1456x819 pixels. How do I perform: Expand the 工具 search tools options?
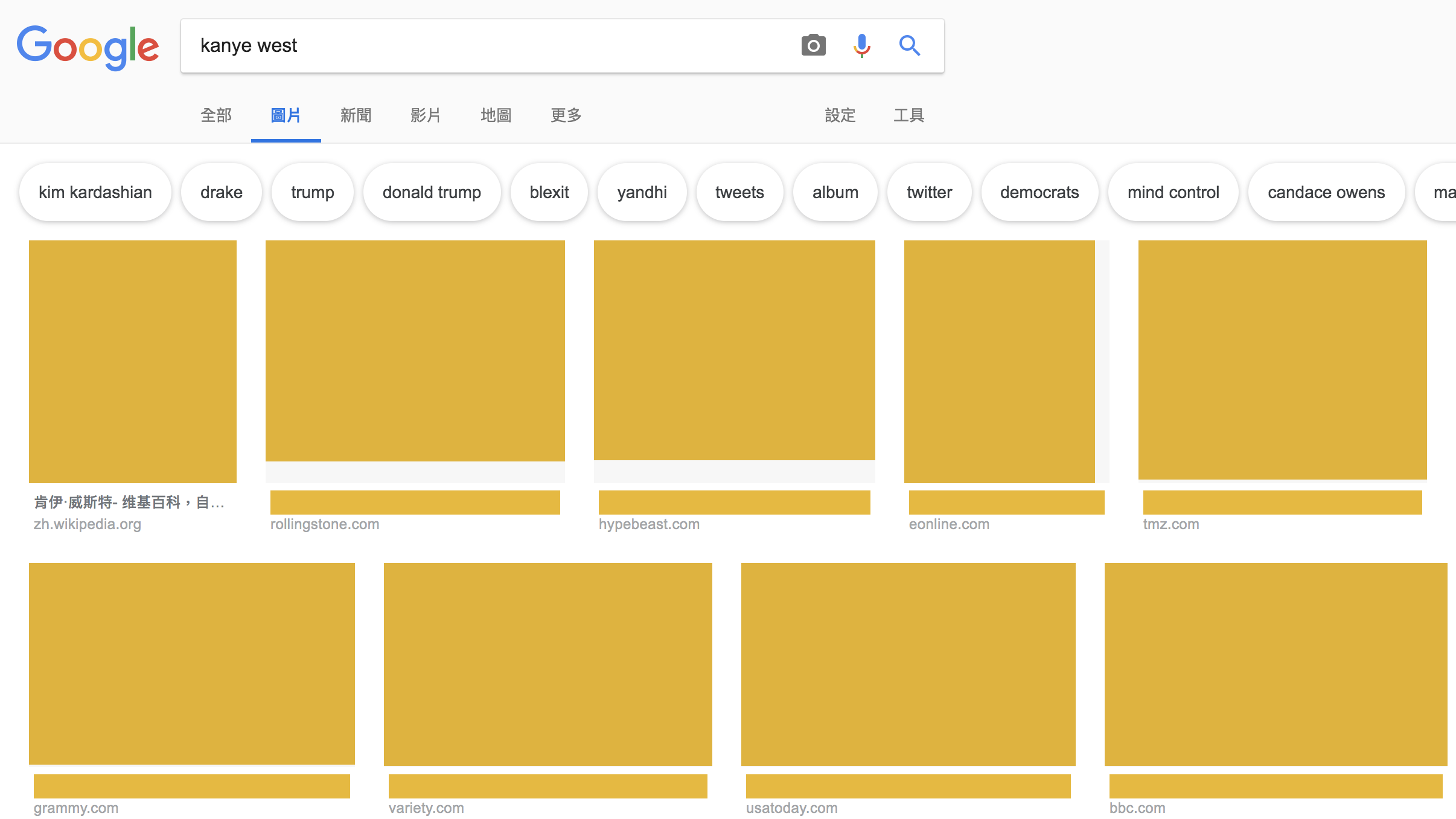pos(908,115)
